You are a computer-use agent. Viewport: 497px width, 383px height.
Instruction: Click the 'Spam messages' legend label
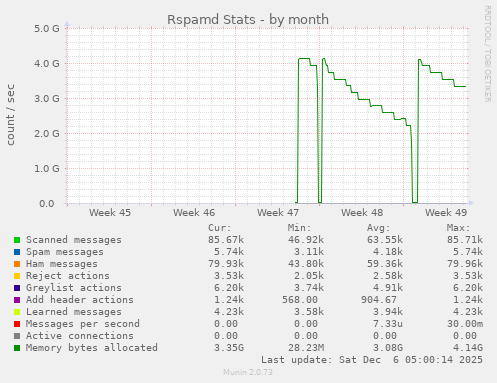(65, 252)
